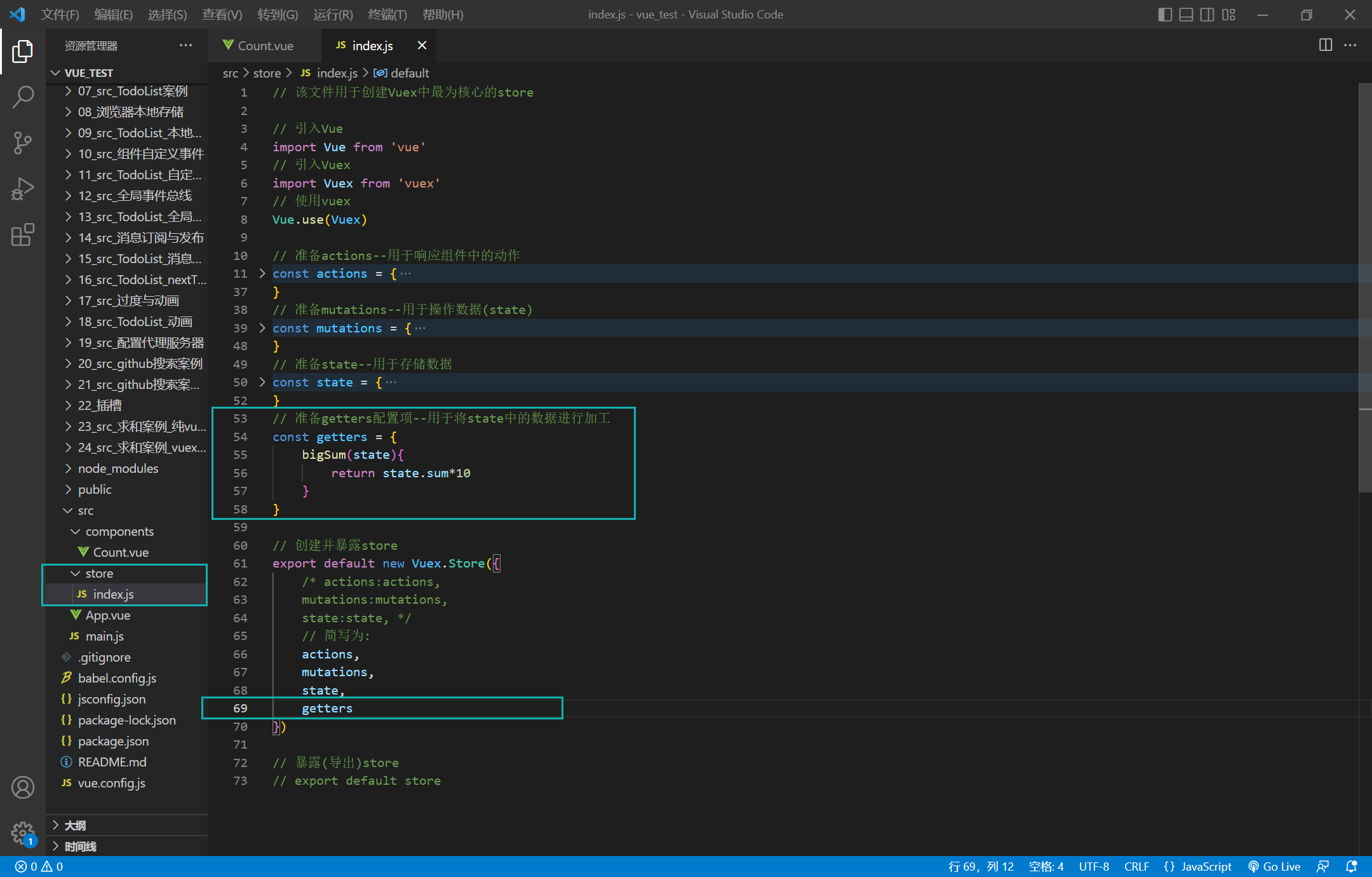1372x877 pixels.
Task: Open the 运行(R) menu
Action: click(x=333, y=14)
